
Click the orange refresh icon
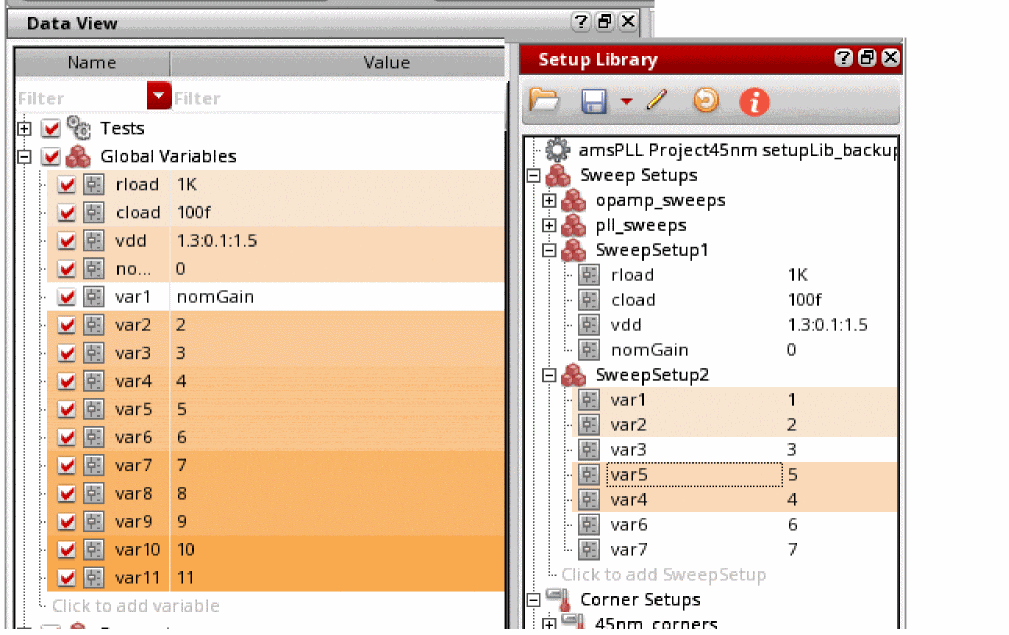pyautogui.click(x=706, y=100)
